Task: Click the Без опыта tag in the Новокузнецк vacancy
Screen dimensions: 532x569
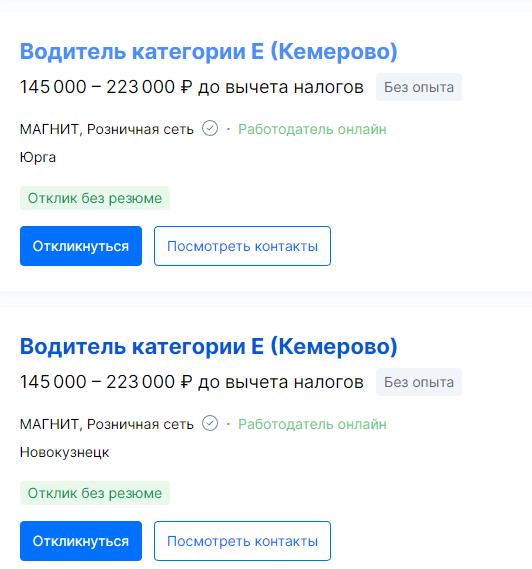Action: [x=419, y=382]
